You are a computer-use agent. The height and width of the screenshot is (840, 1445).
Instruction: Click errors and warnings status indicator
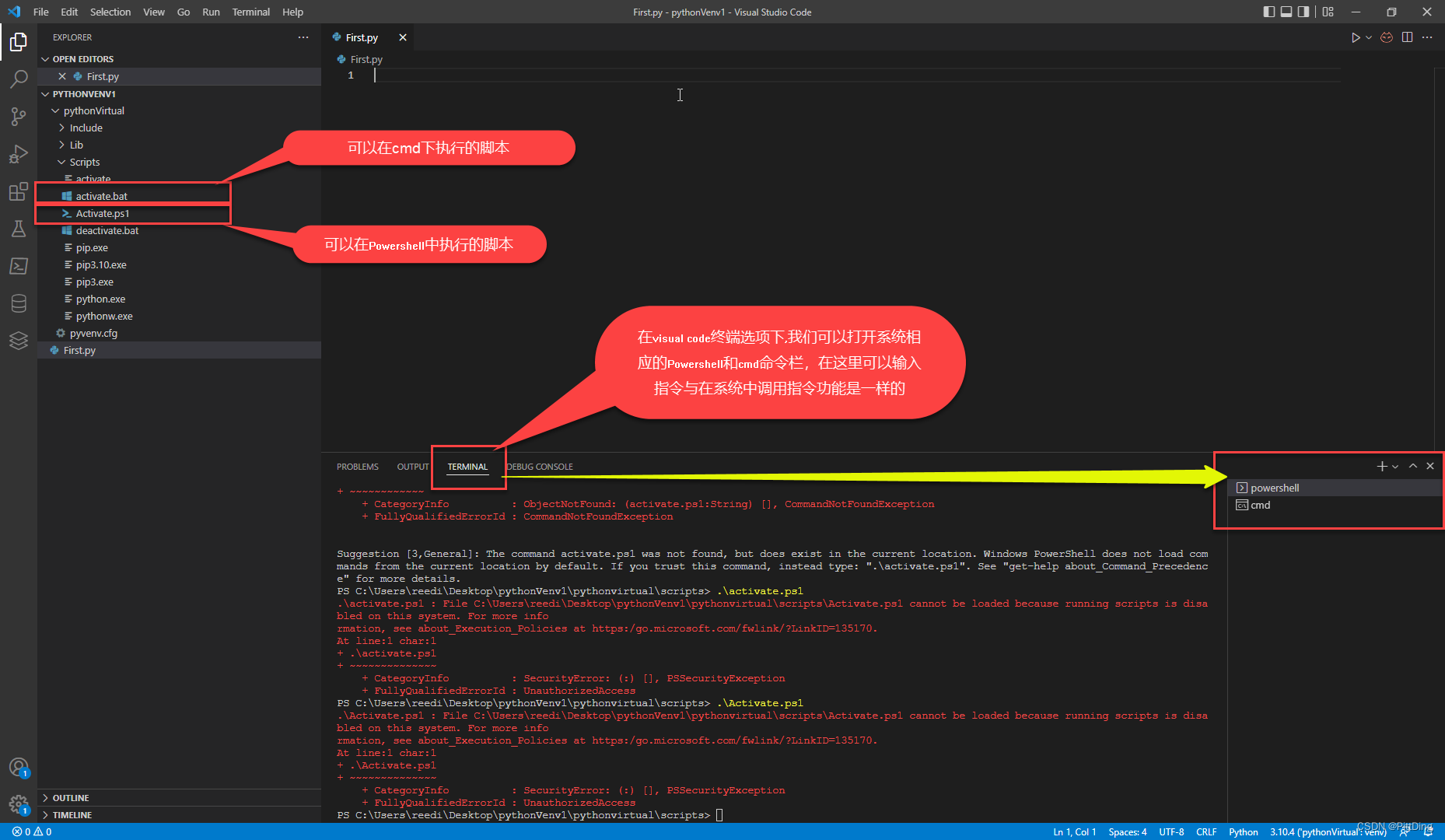[x=32, y=831]
